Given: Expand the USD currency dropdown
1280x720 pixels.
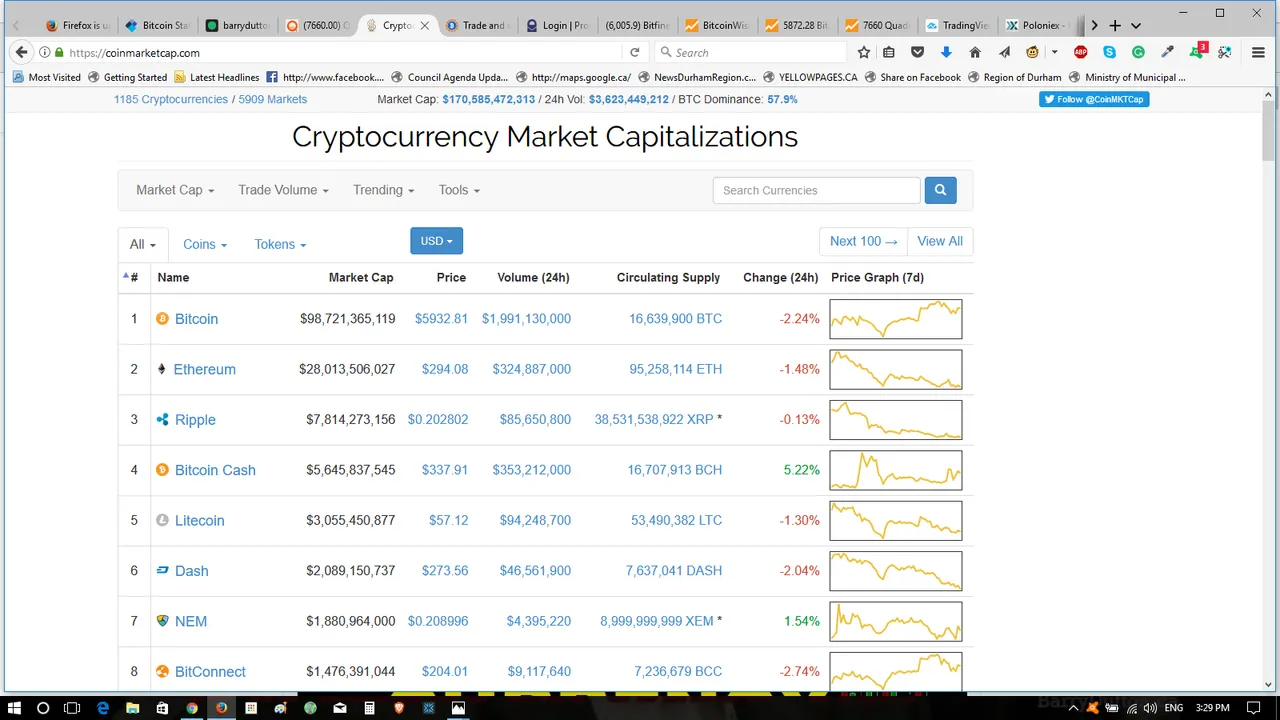Looking at the screenshot, I should [x=436, y=241].
